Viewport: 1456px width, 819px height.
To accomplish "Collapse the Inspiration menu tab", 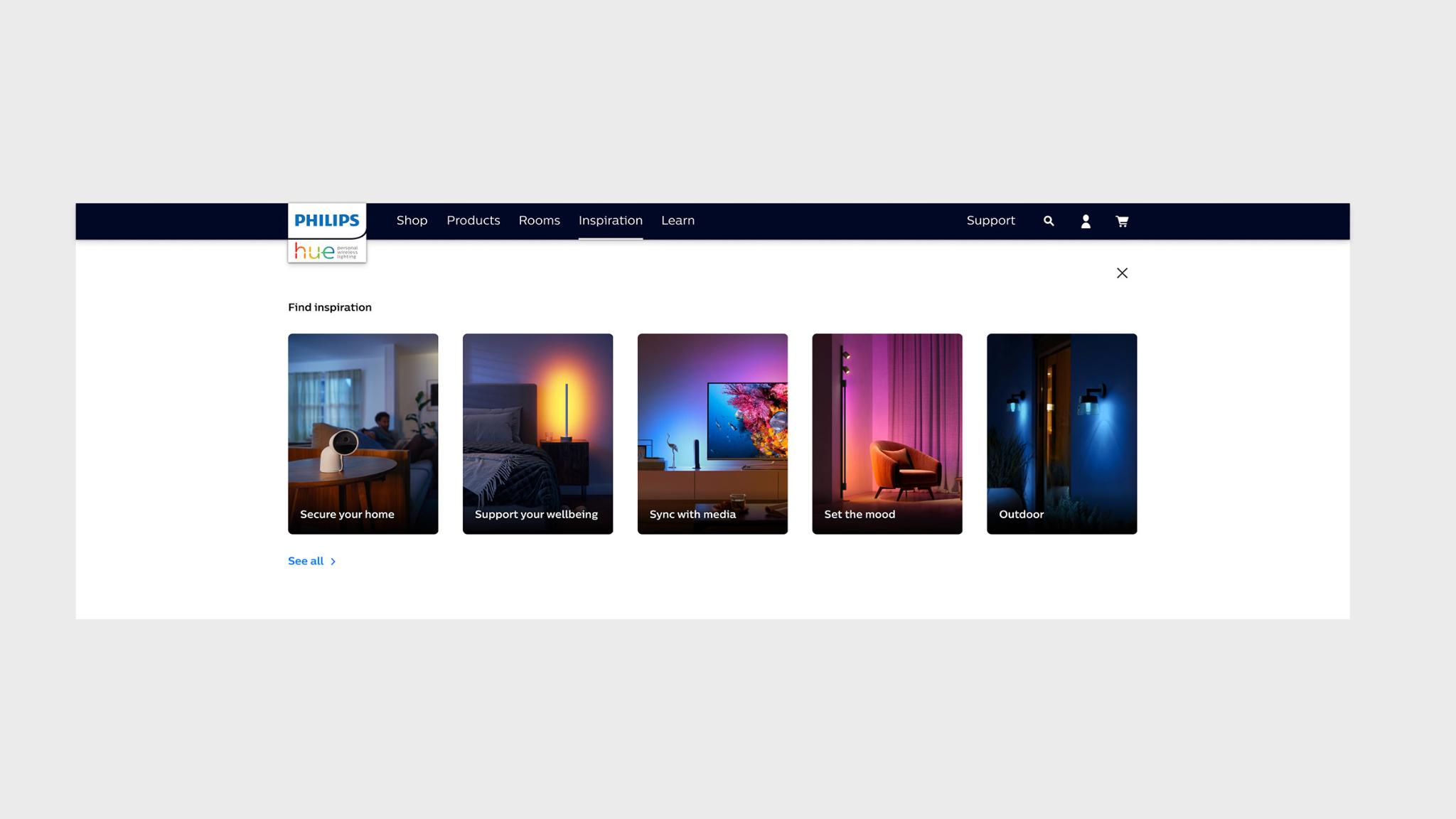I will [x=610, y=220].
